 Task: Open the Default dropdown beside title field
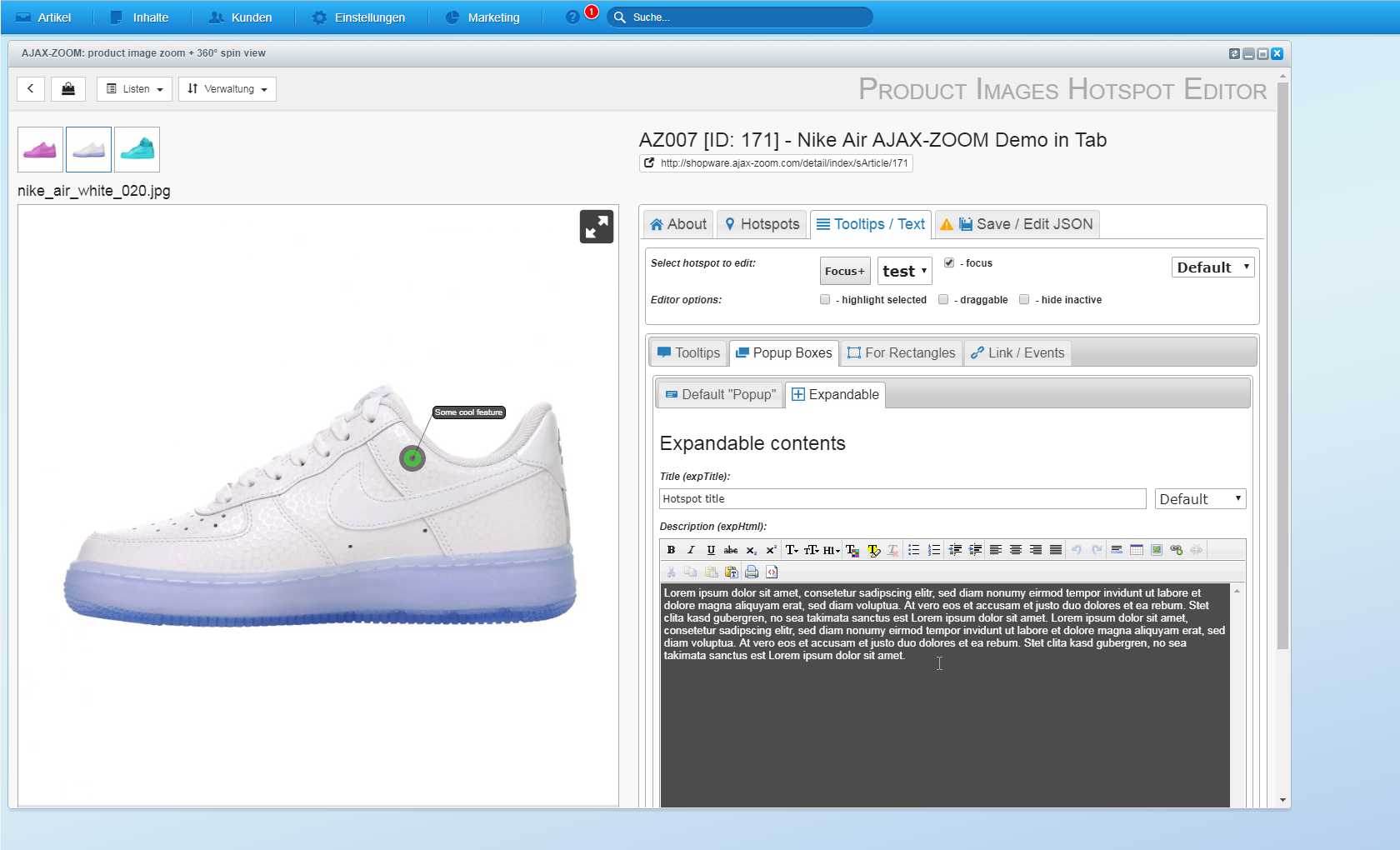pyautogui.click(x=1201, y=499)
